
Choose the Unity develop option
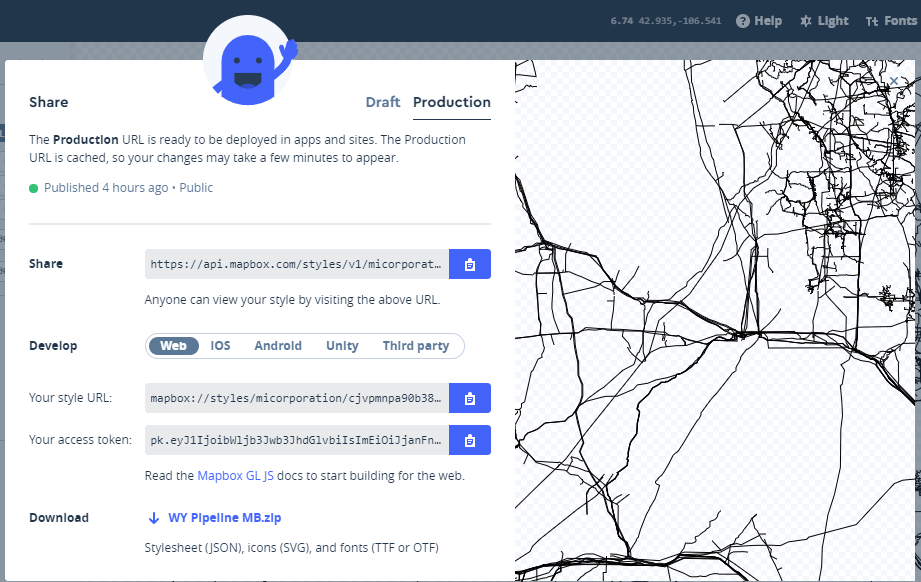click(x=342, y=346)
